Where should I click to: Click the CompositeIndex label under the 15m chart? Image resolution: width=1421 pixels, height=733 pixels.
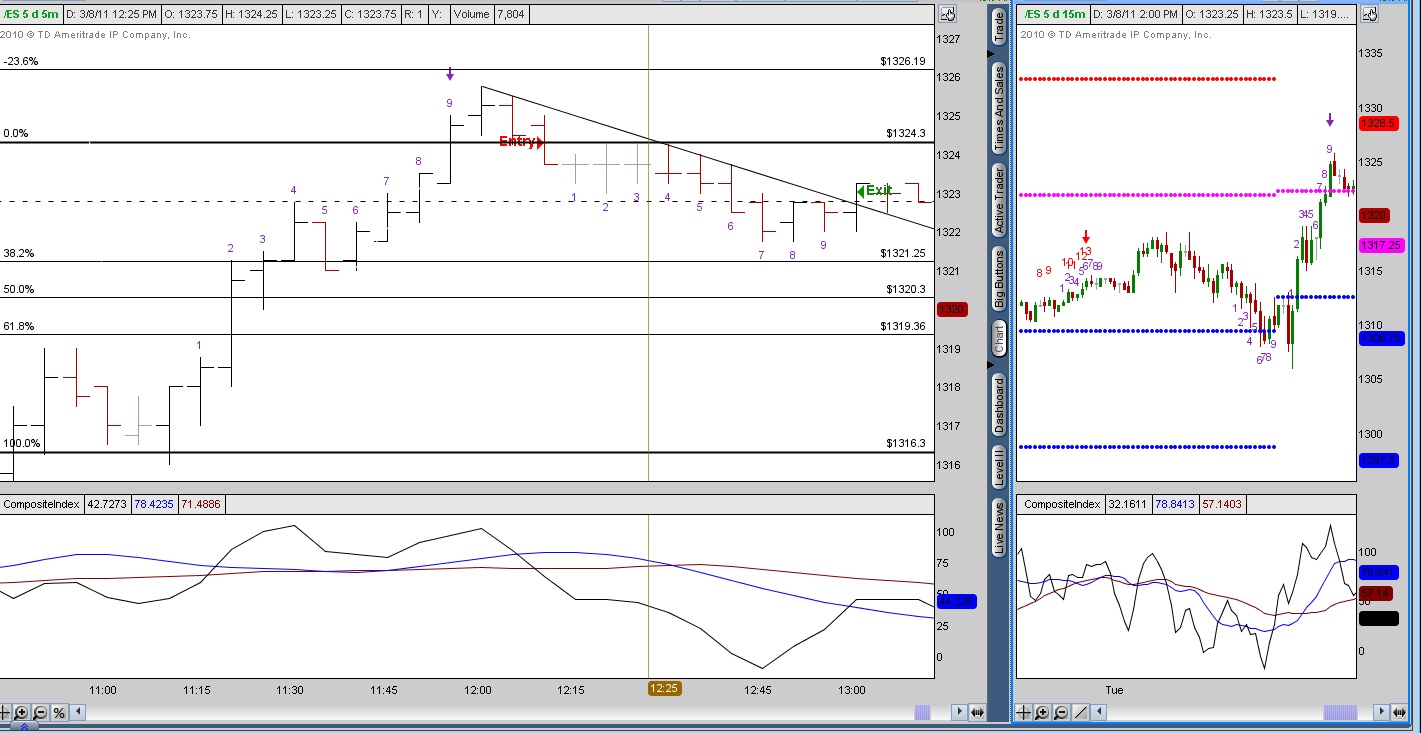[x=1062, y=505]
